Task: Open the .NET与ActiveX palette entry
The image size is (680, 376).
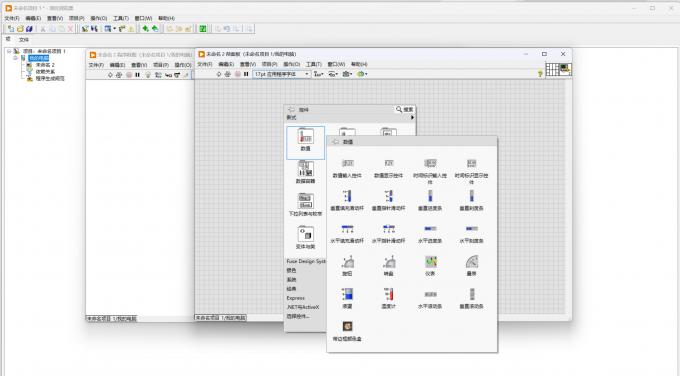Action: (x=303, y=307)
